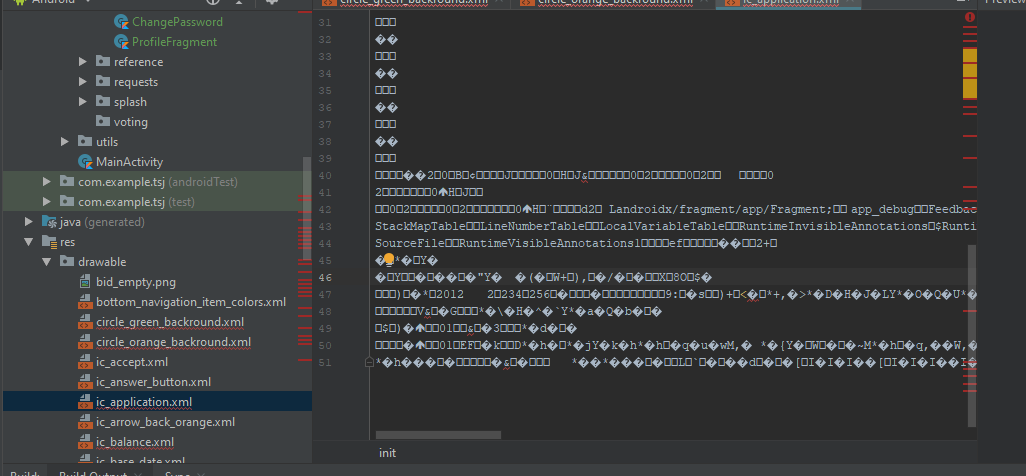This screenshot has width=1026, height=476.
Task: Click the editor vertical scrollbar thumb
Action: click(972, 334)
